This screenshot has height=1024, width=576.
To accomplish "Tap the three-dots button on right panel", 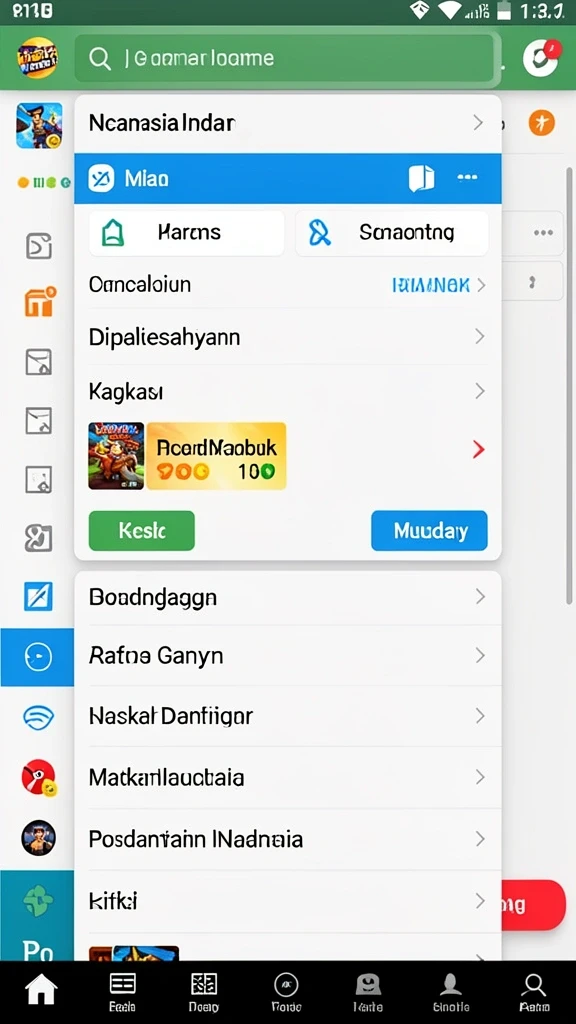I will [543, 233].
